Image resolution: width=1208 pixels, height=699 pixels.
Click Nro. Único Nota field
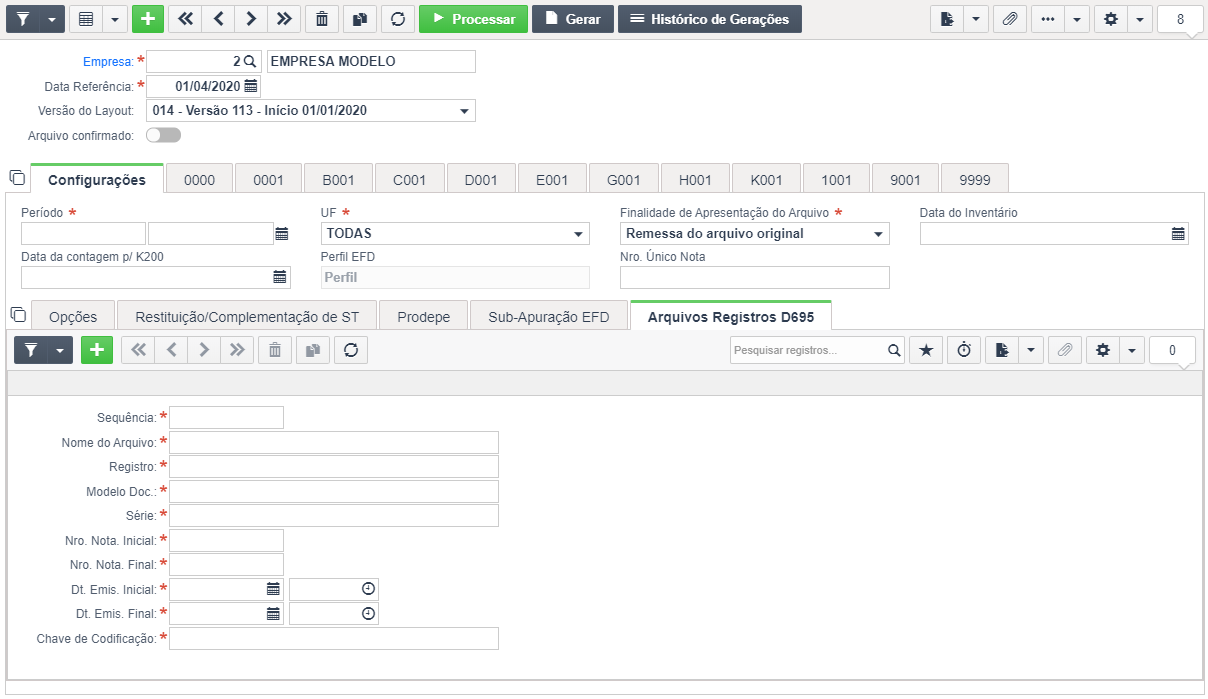coord(754,277)
